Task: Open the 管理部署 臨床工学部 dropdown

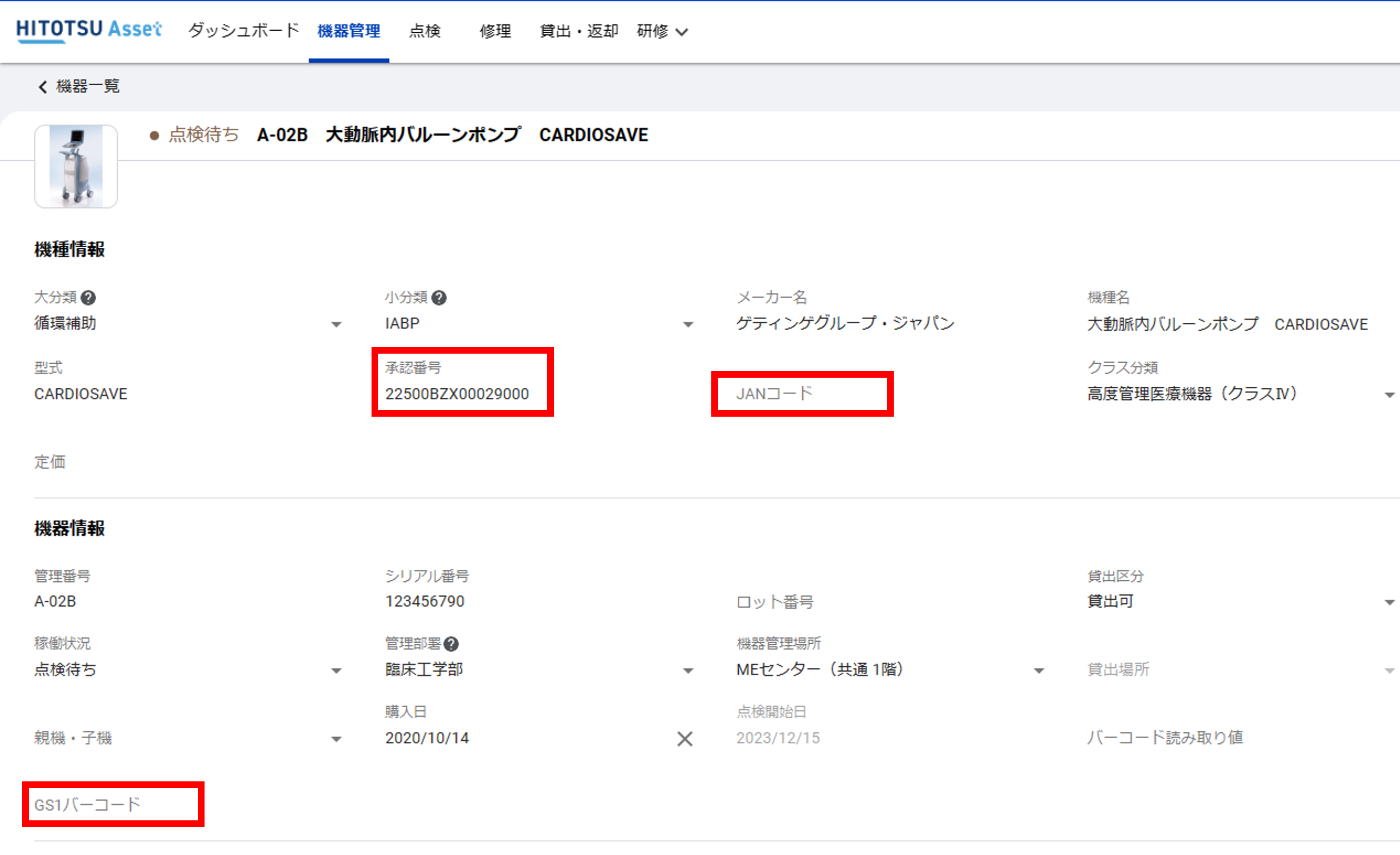Action: [x=540, y=670]
